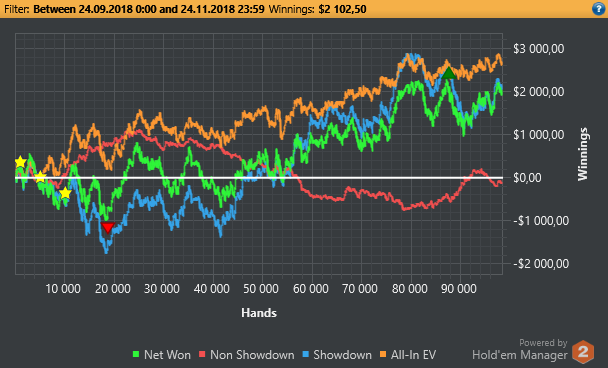The height and width of the screenshot is (368, 608).
Task: Toggle the All-In EV legend label
Action: 413,355
